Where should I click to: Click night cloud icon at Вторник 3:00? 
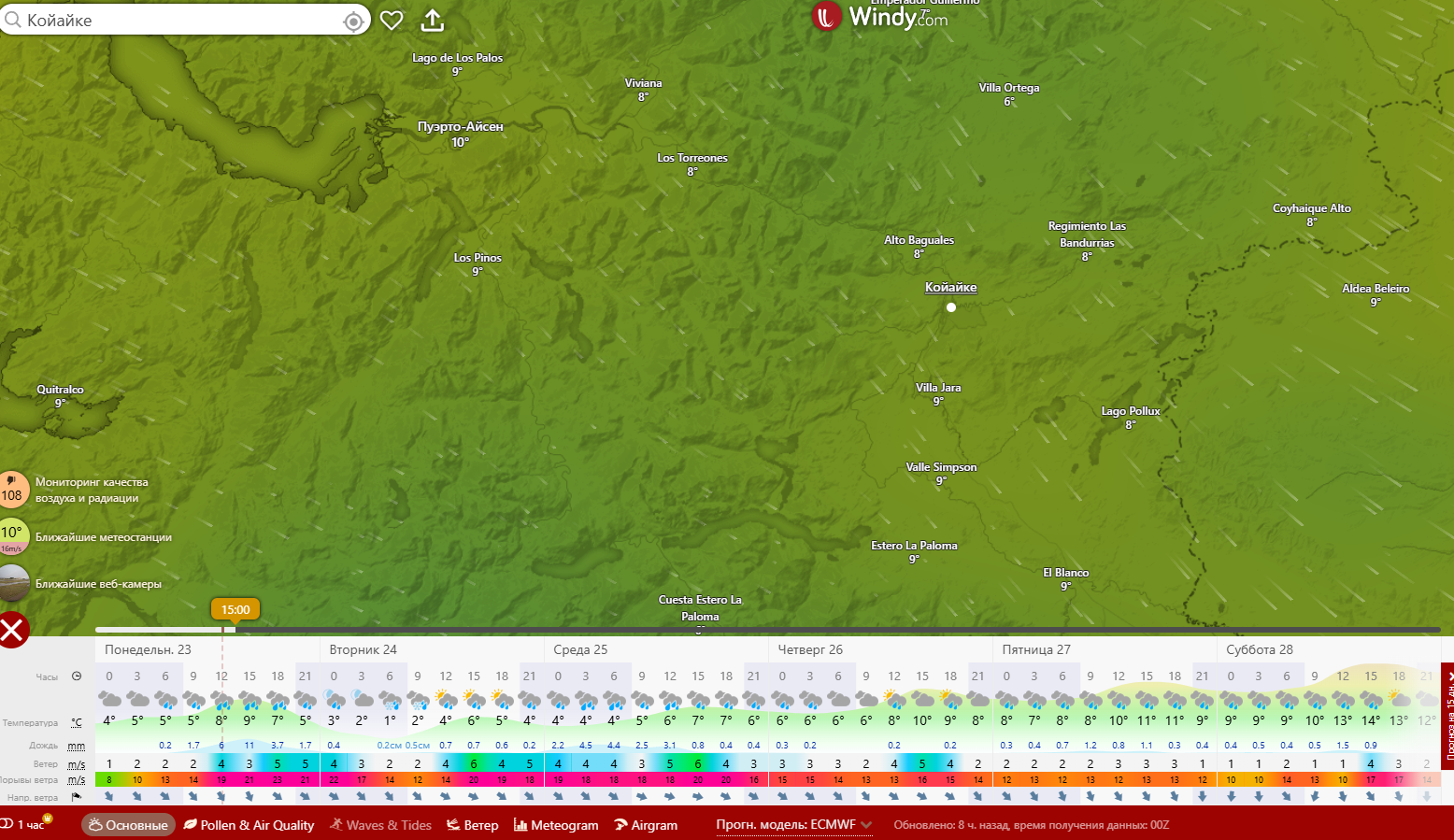pyautogui.click(x=362, y=699)
